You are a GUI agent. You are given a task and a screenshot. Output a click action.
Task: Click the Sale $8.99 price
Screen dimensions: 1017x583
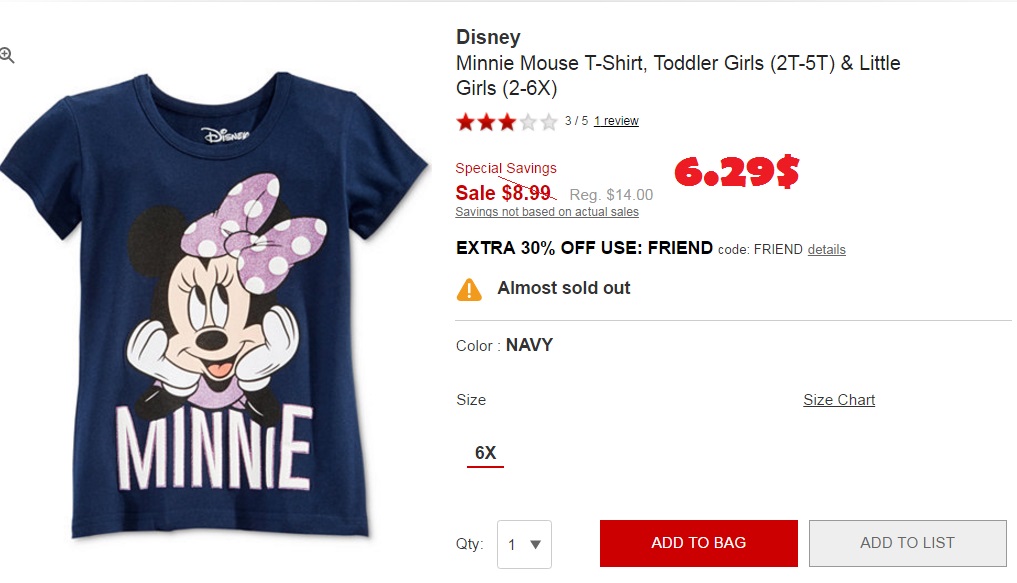[x=503, y=193]
